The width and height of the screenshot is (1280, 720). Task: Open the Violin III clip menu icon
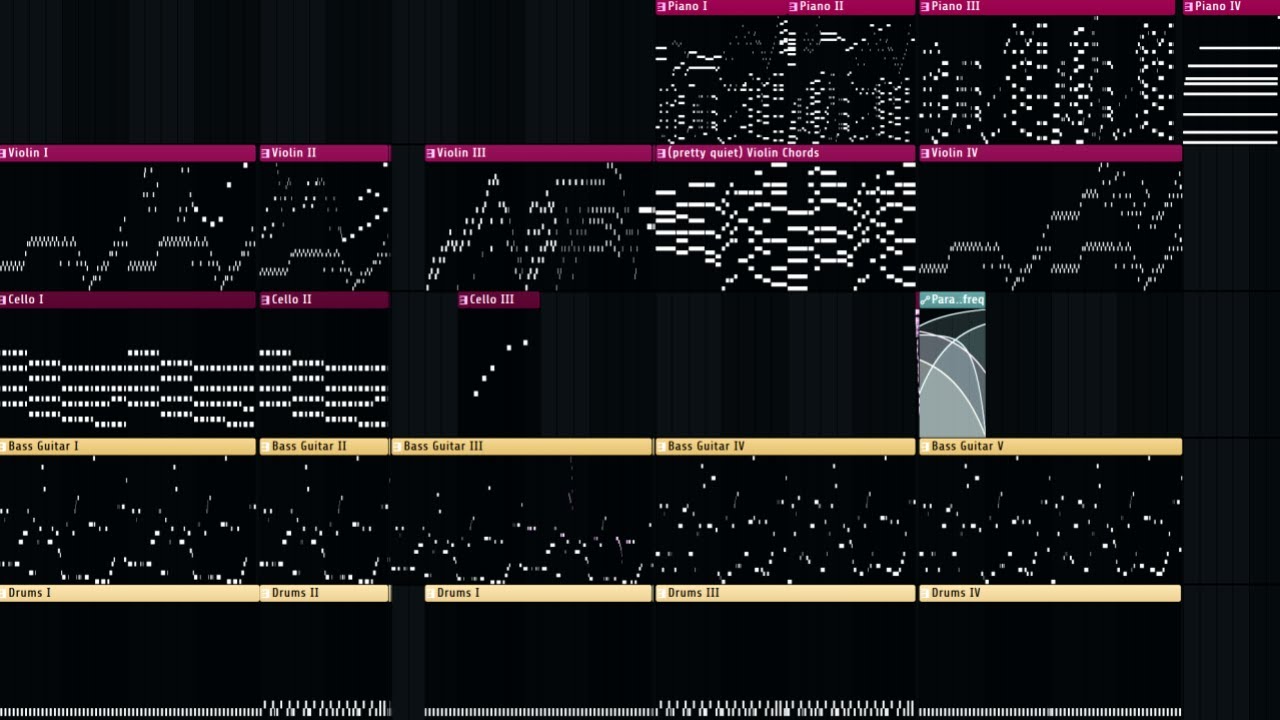click(x=431, y=153)
